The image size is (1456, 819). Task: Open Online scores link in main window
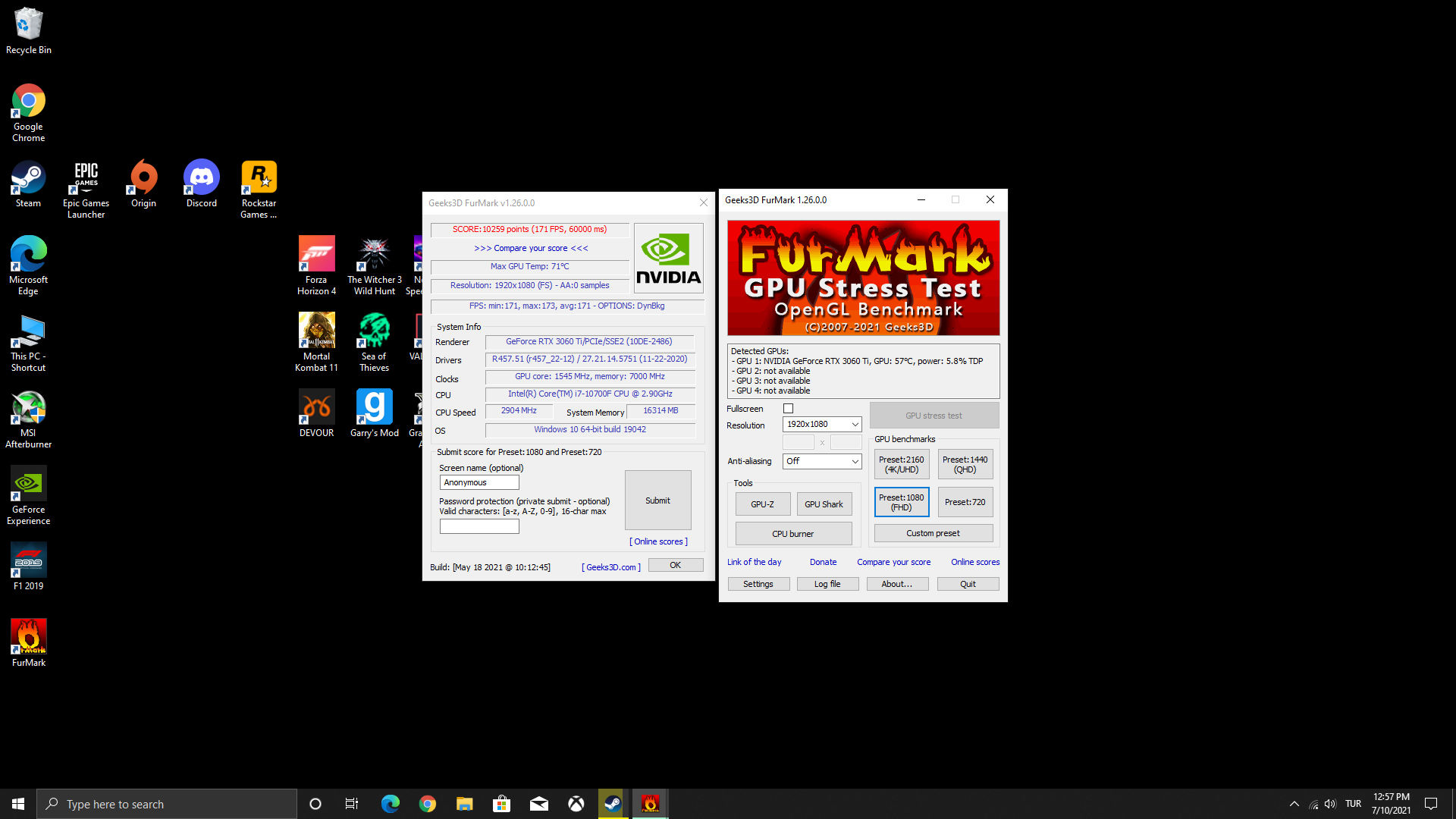click(975, 563)
